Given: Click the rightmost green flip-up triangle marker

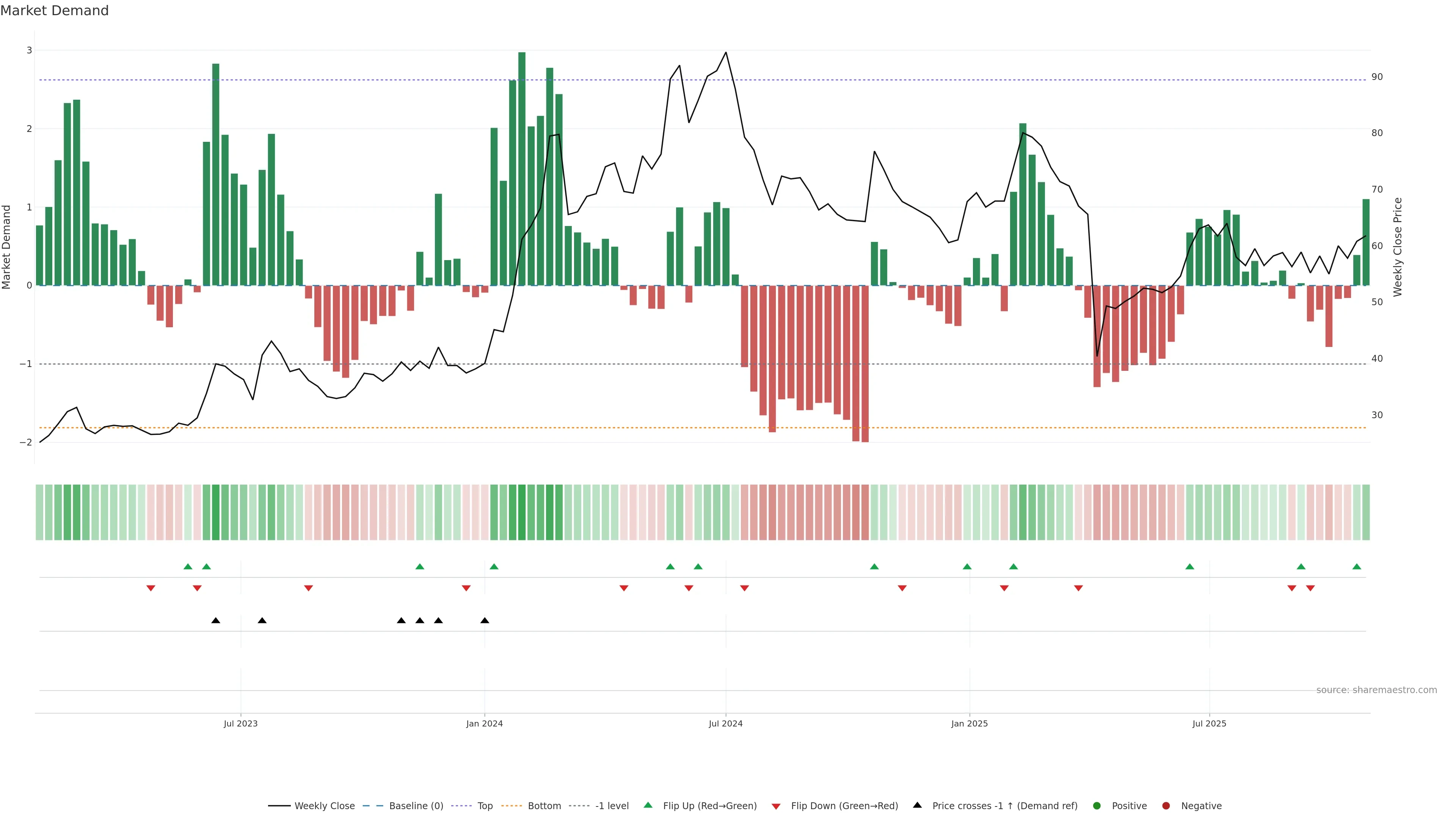Looking at the screenshot, I should pos(1357,566).
